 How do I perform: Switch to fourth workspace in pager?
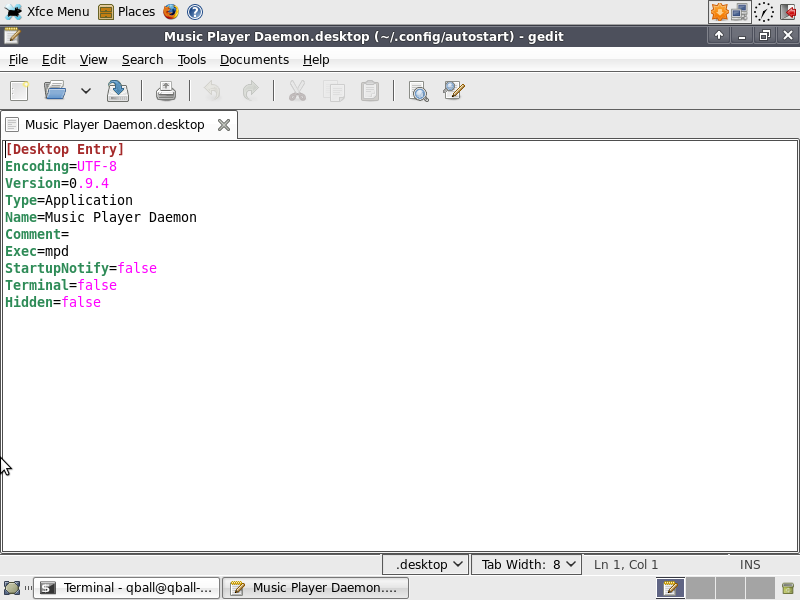tap(760, 588)
